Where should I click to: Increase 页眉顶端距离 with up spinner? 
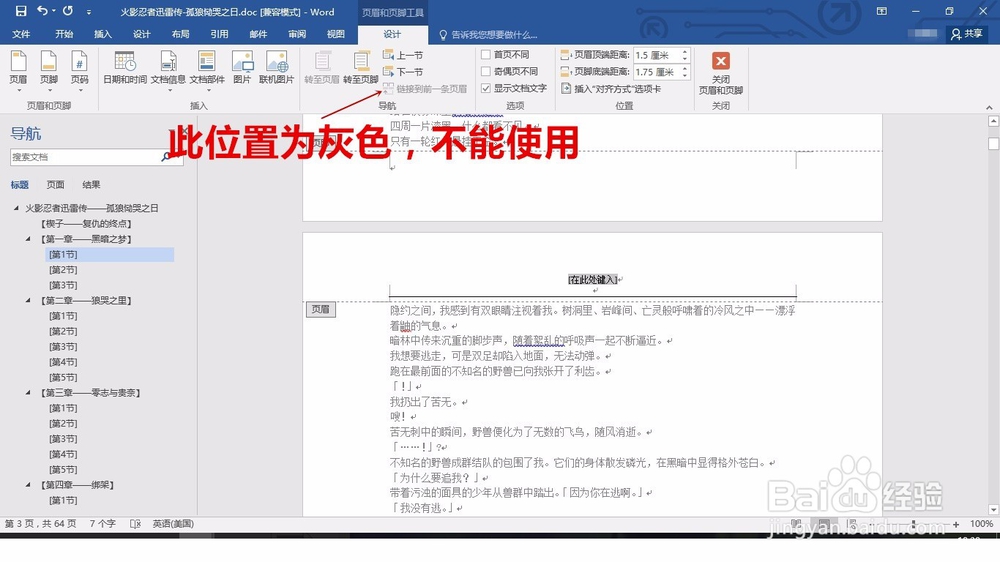pyautogui.click(x=685, y=52)
